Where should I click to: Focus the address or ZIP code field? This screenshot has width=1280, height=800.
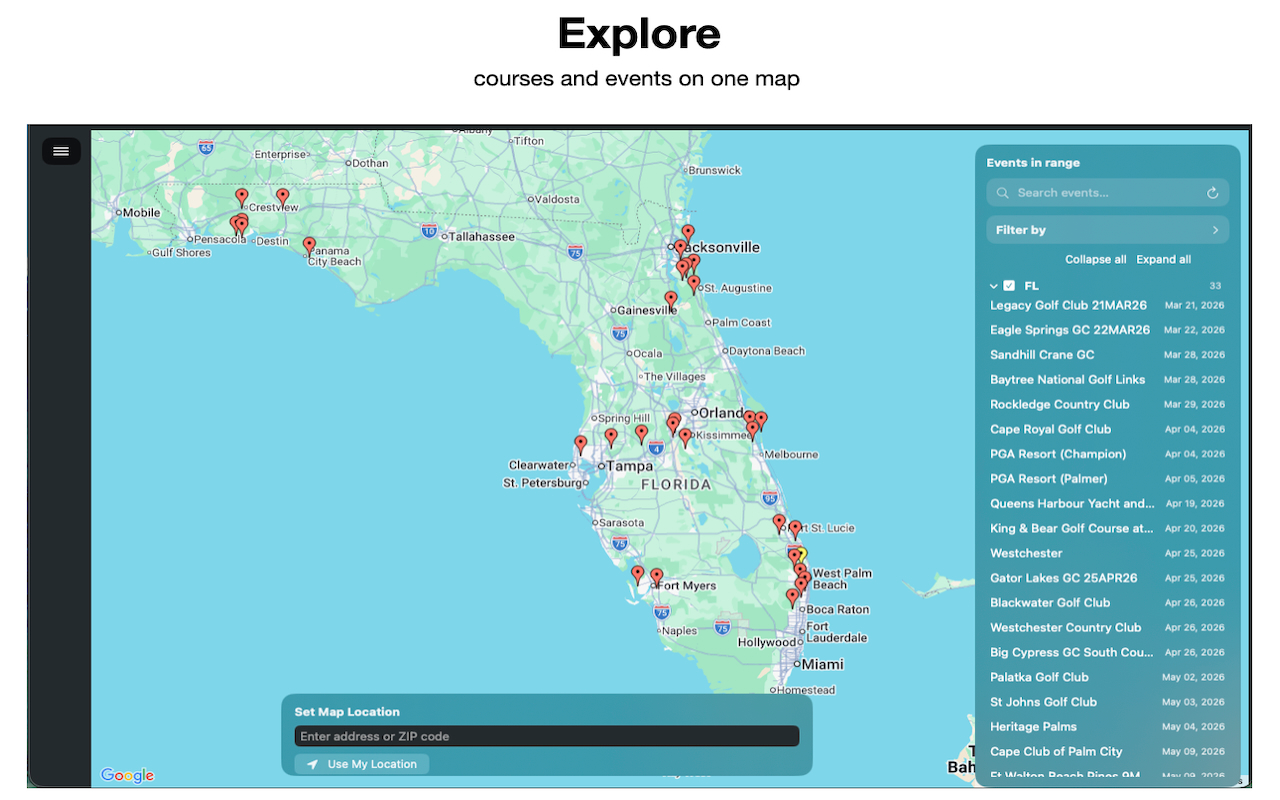tap(547, 736)
